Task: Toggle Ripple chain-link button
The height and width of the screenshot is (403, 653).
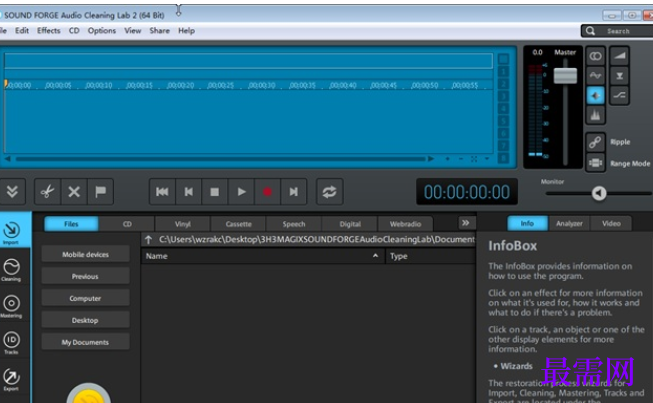Action: click(596, 142)
